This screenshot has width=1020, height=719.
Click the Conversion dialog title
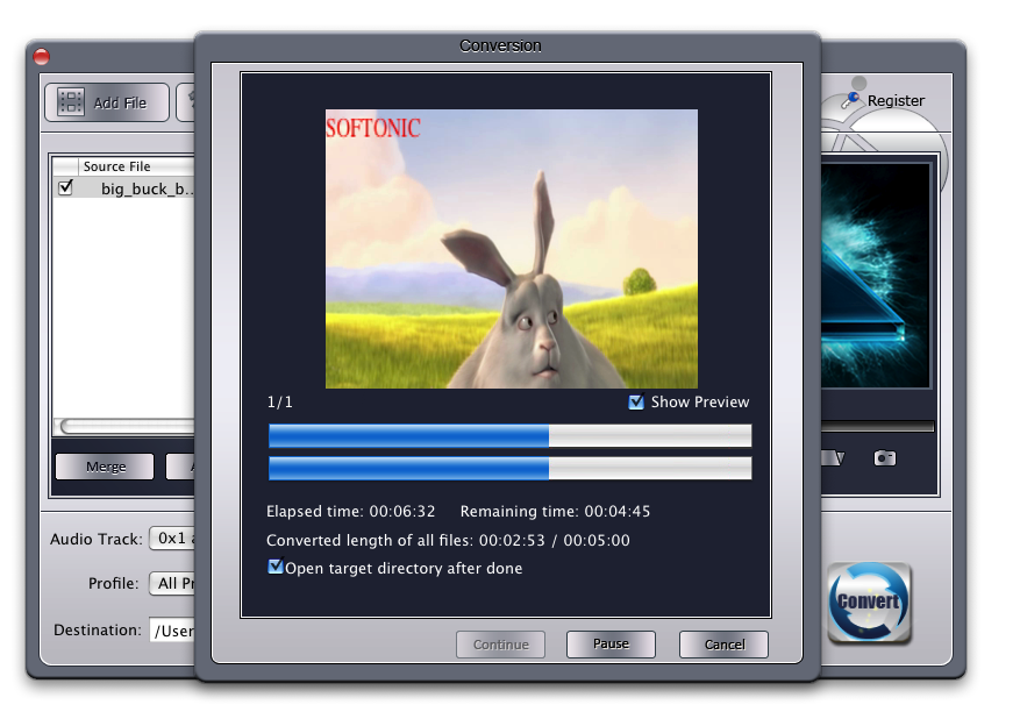(x=500, y=46)
